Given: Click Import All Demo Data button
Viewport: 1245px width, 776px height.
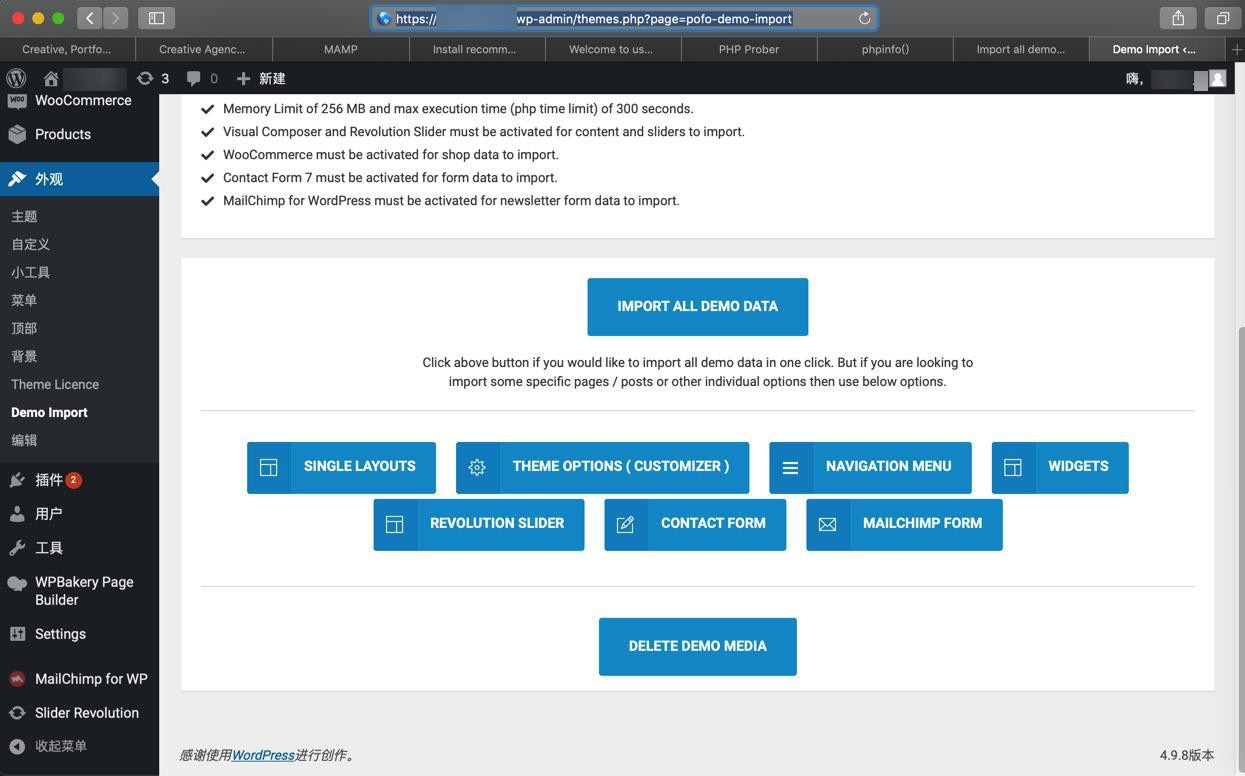Looking at the screenshot, I should coord(697,307).
